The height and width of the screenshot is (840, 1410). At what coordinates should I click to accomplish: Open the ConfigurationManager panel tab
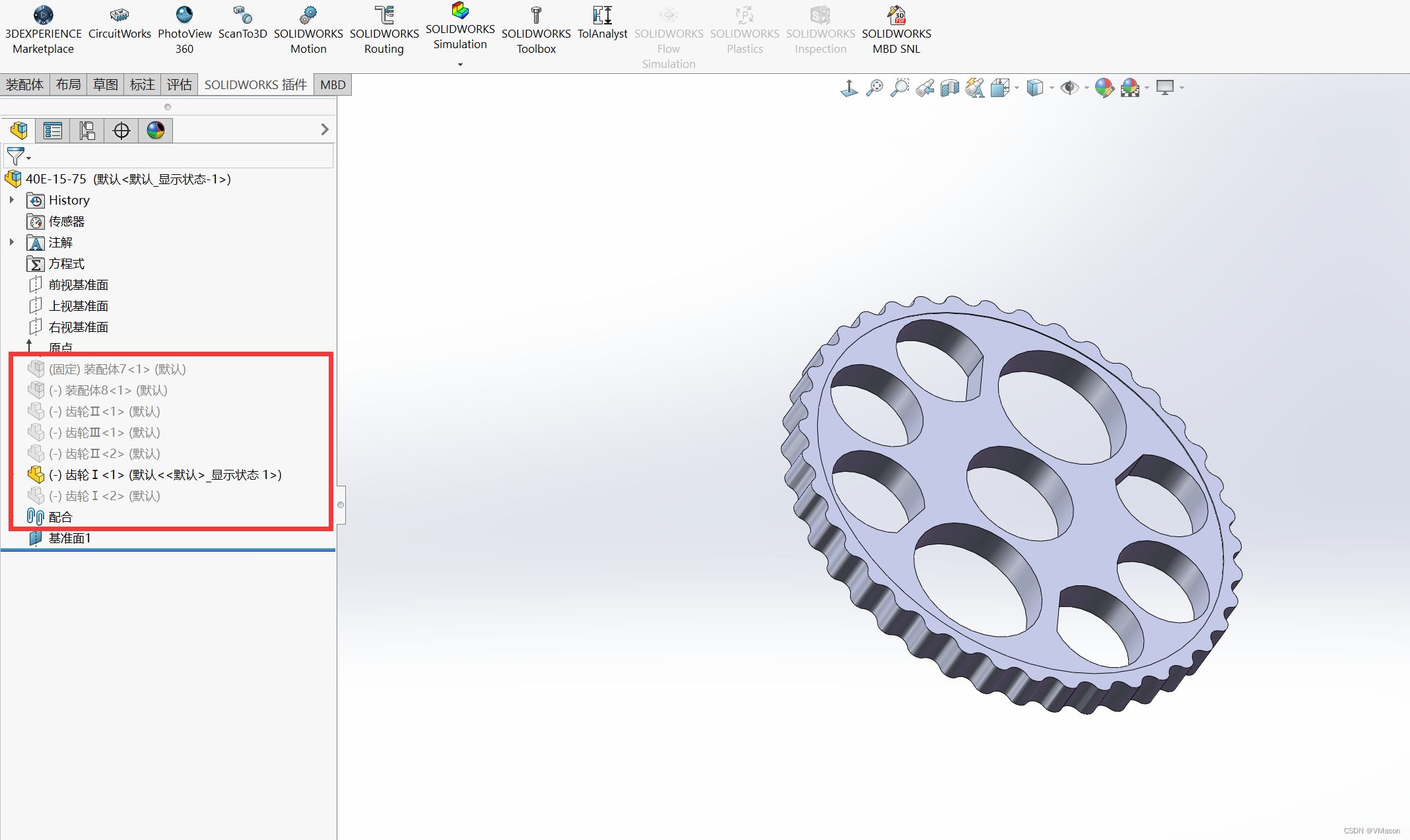[x=86, y=131]
